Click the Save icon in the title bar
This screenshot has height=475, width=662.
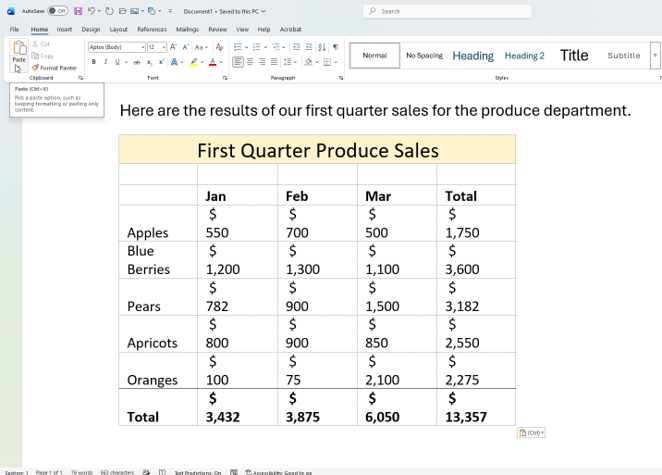coord(78,11)
